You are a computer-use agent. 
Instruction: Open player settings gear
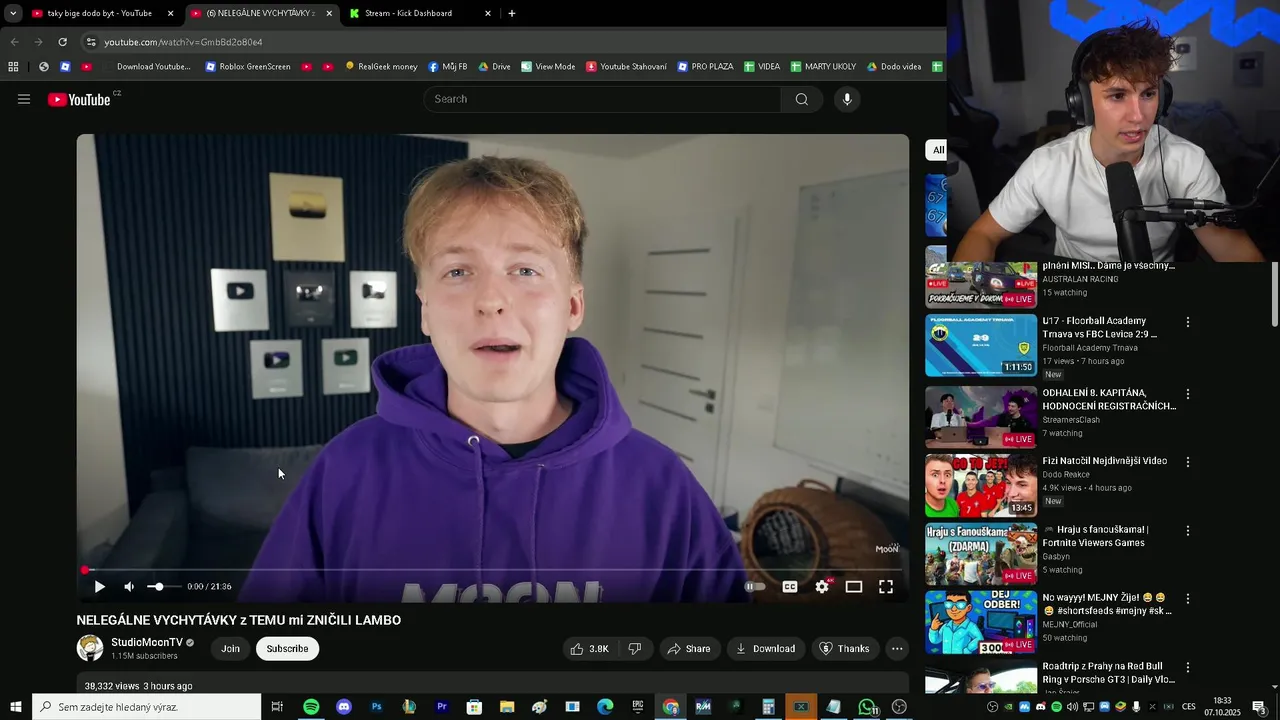tap(822, 587)
